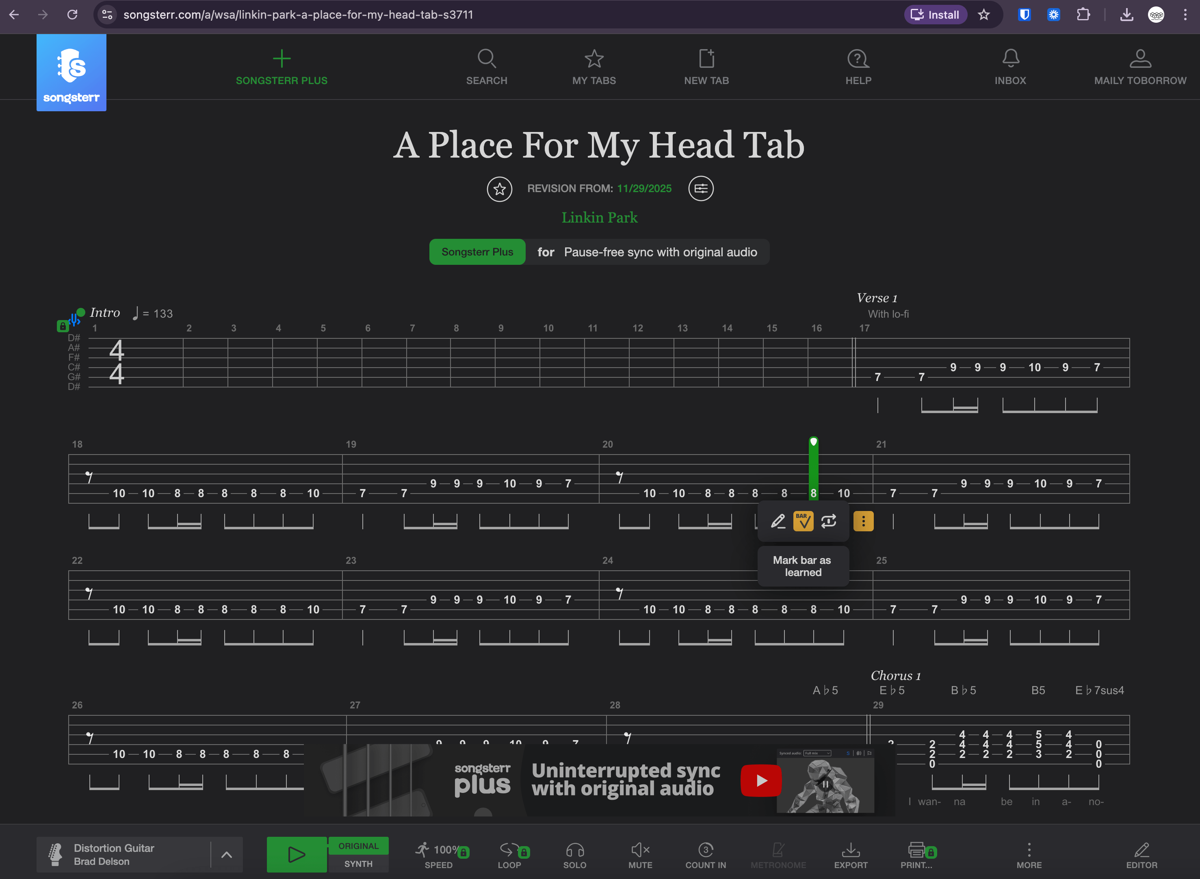Open the Search page
Image resolution: width=1200 pixels, height=879 pixels.
coord(487,68)
